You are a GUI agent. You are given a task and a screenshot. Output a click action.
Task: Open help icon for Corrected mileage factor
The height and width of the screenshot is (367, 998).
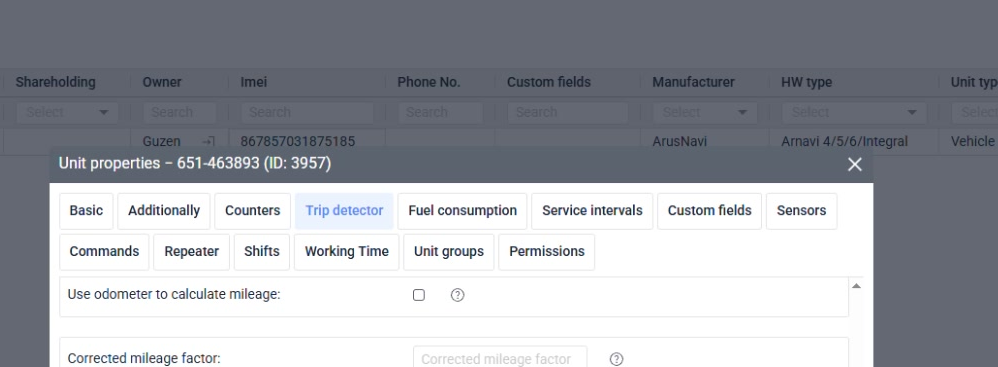pos(616,359)
